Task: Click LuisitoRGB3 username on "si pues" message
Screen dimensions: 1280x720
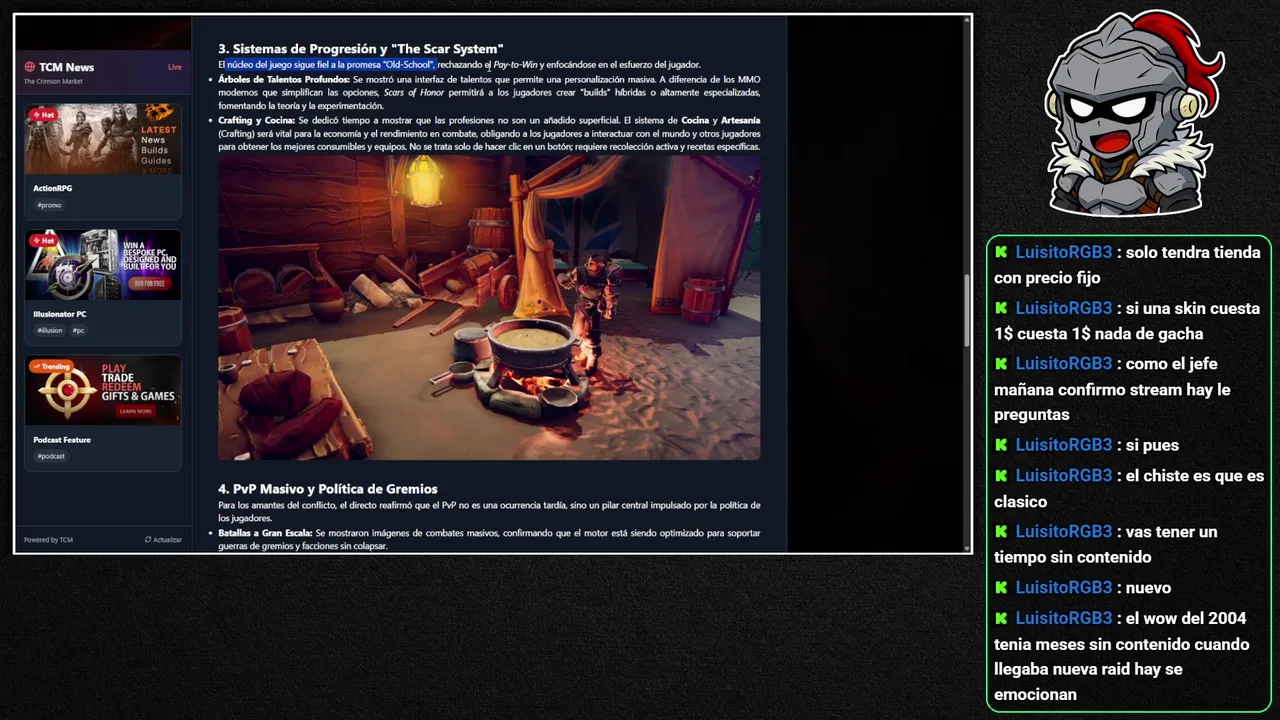Action: click(1063, 445)
